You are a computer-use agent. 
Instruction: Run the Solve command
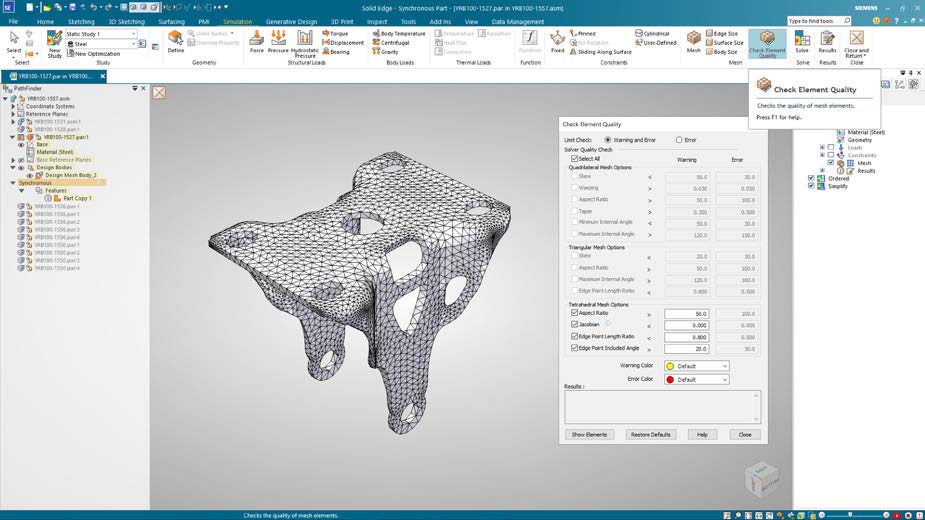[x=802, y=42]
